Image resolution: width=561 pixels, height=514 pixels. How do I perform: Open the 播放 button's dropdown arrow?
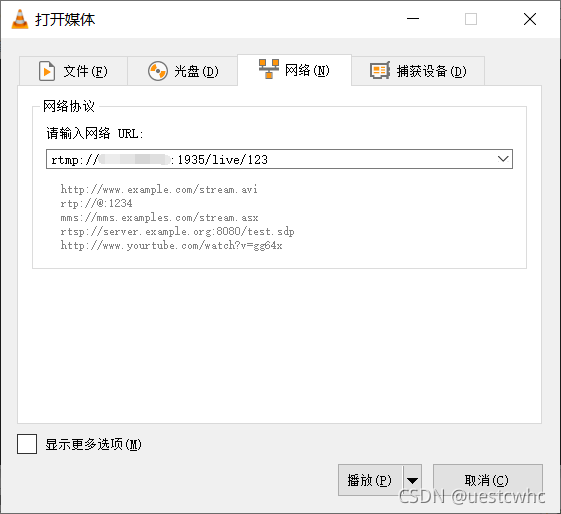coord(413,480)
